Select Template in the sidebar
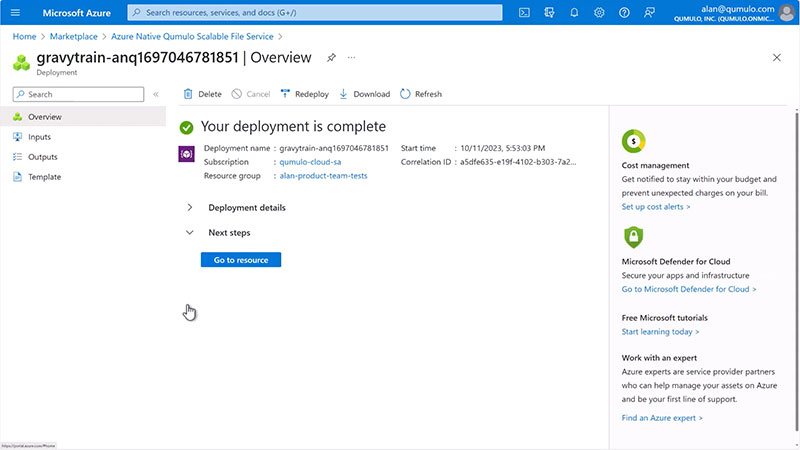This screenshot has width=800, height=450. click(x=44, y=177)
